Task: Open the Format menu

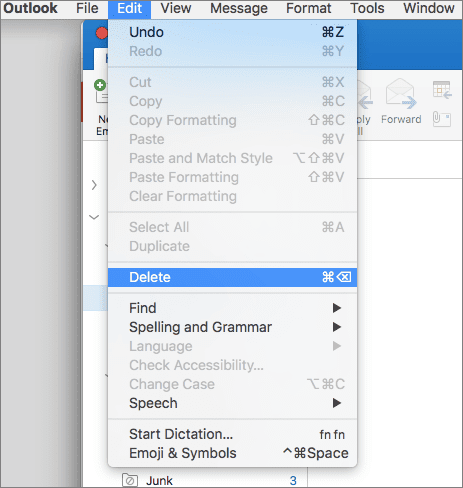Action: (x=309, y=8)
